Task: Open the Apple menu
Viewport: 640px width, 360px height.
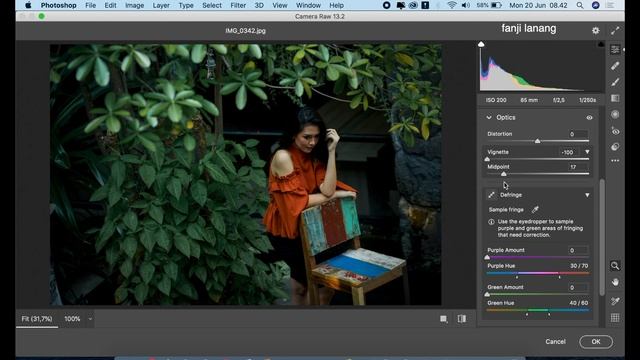Action: (28, 5)
